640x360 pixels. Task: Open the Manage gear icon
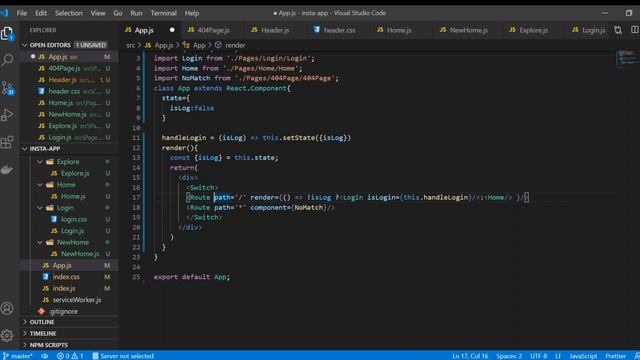tap(7, 335)
